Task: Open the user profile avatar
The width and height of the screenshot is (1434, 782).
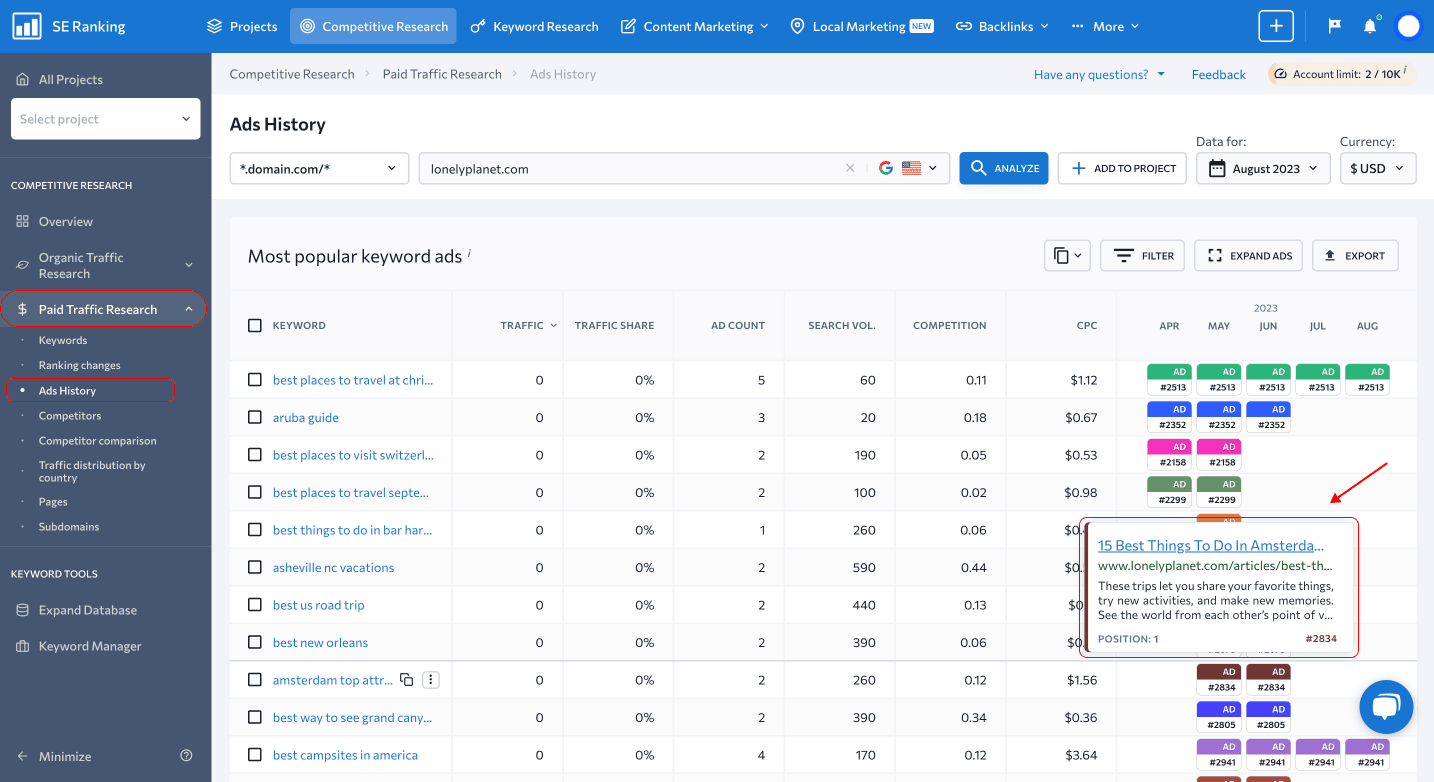Action: (1408, 26)
